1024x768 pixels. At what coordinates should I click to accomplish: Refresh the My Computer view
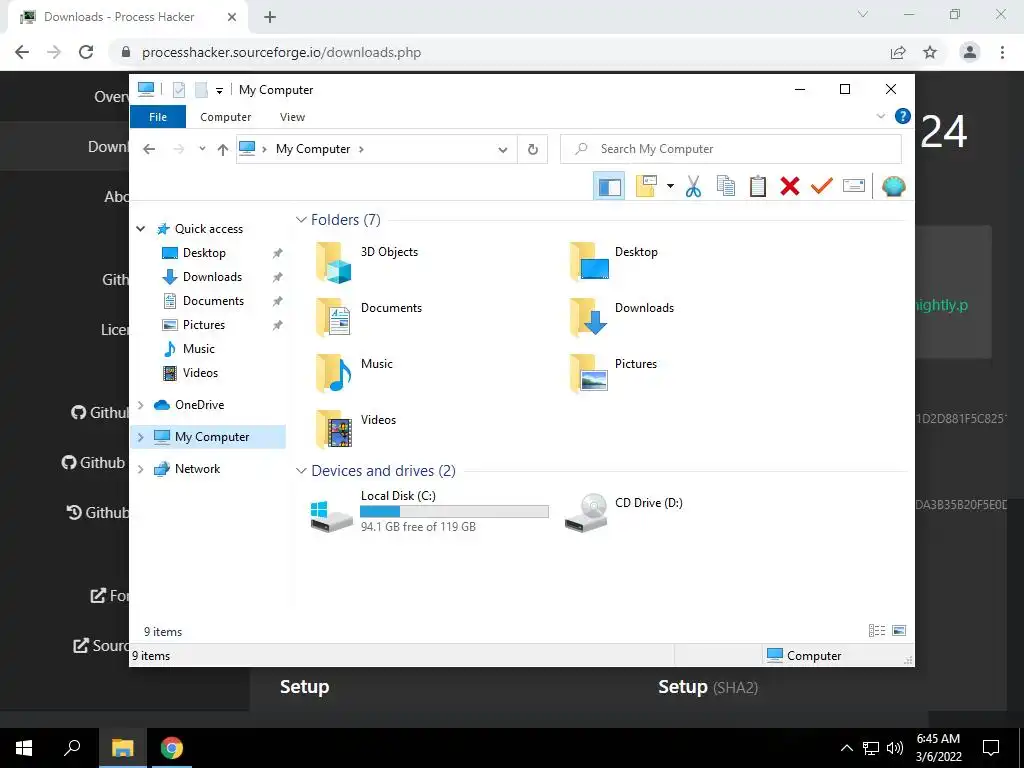tap(532, 150)
